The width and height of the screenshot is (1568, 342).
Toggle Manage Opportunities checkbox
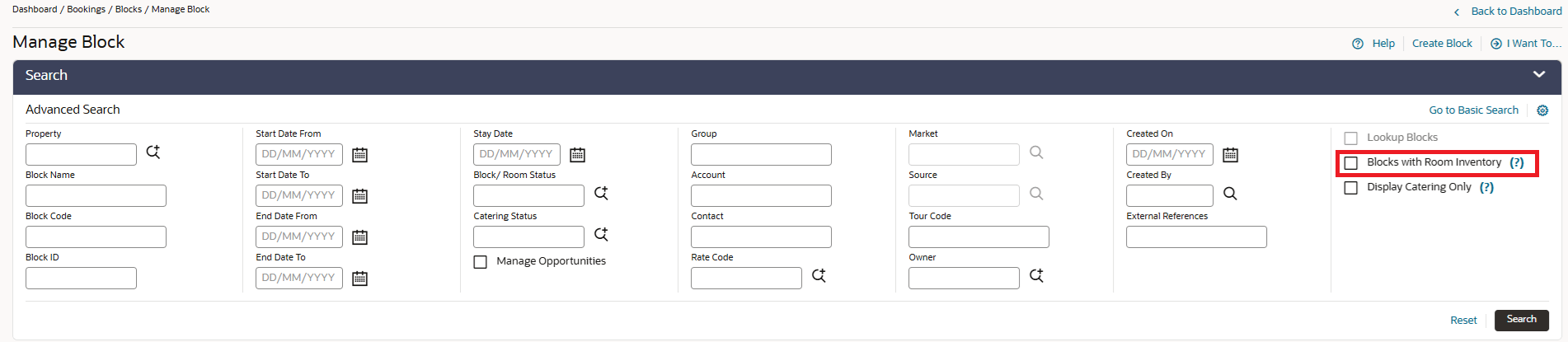click(x=481, y=262)
